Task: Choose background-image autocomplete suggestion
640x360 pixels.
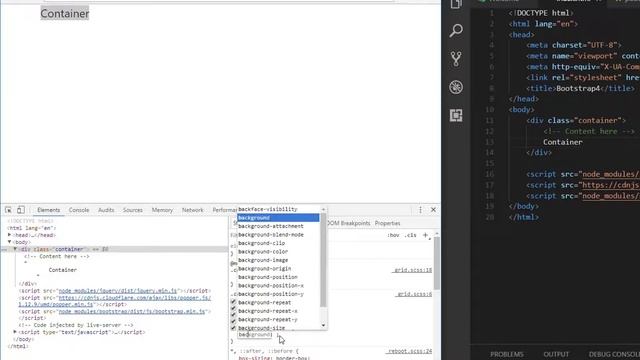Action: 278,260
